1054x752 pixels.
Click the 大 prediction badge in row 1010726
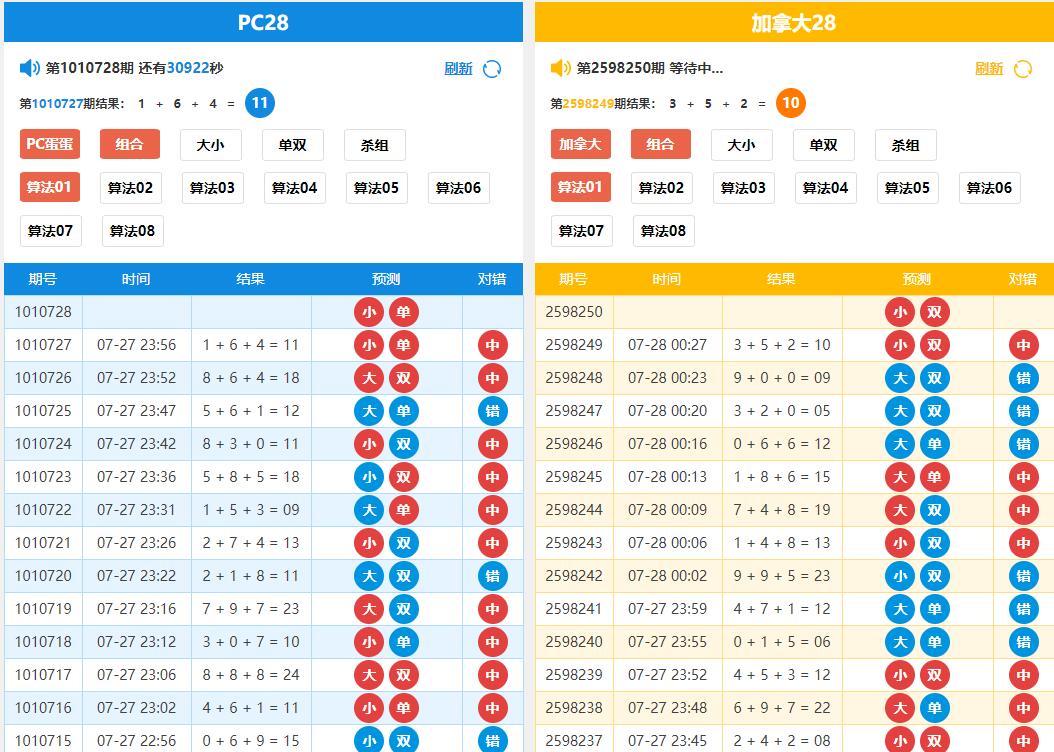369,378
